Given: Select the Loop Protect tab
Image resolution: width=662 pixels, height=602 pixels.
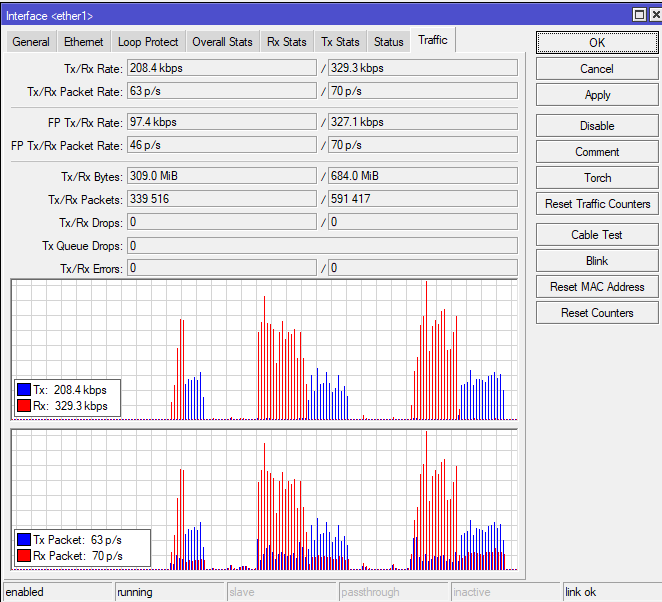Looking at the screenshot, I should pyautogui.click(x=148, y=42).
